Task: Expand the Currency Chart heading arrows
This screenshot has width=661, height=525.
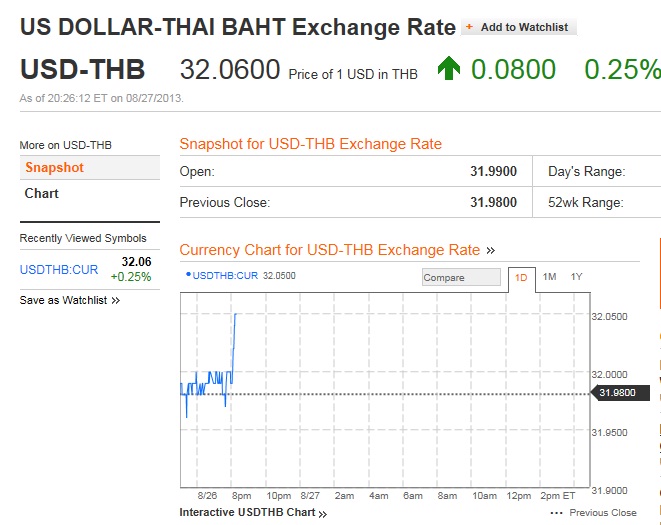Action: point(490,250)
